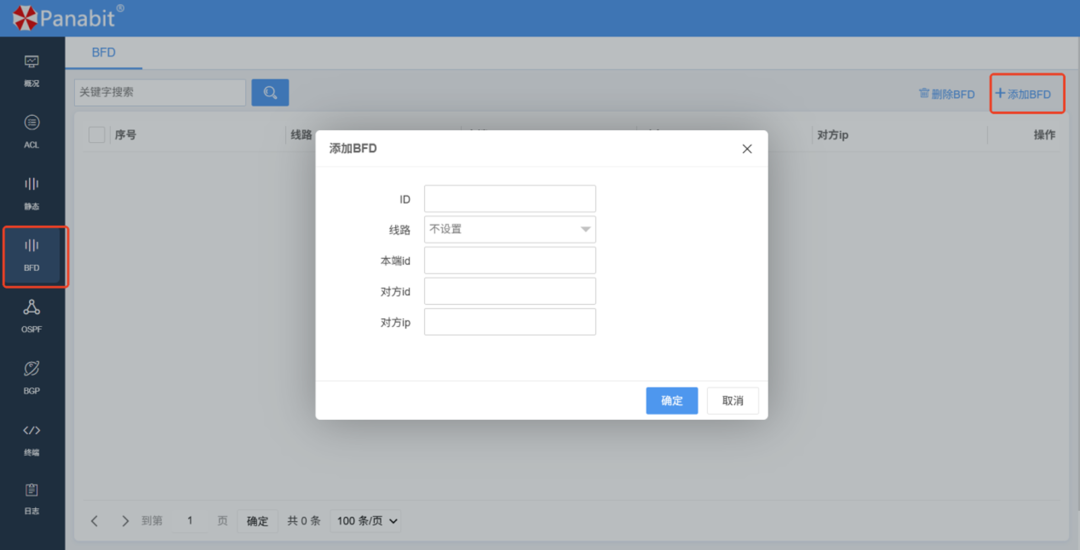Open the 终端 terminal sidebar icon
The height and width of the screenshot is (550, 1080).
pyautogui.click(x=32, y=437)
